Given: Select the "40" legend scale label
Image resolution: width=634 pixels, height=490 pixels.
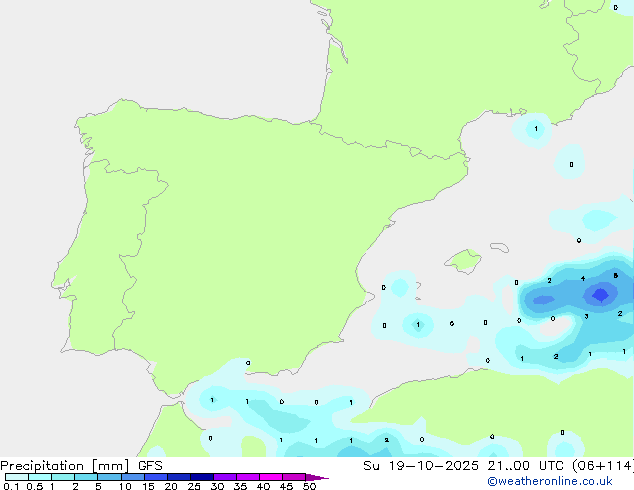Looking at the screenshot, I should click(263, 486).
